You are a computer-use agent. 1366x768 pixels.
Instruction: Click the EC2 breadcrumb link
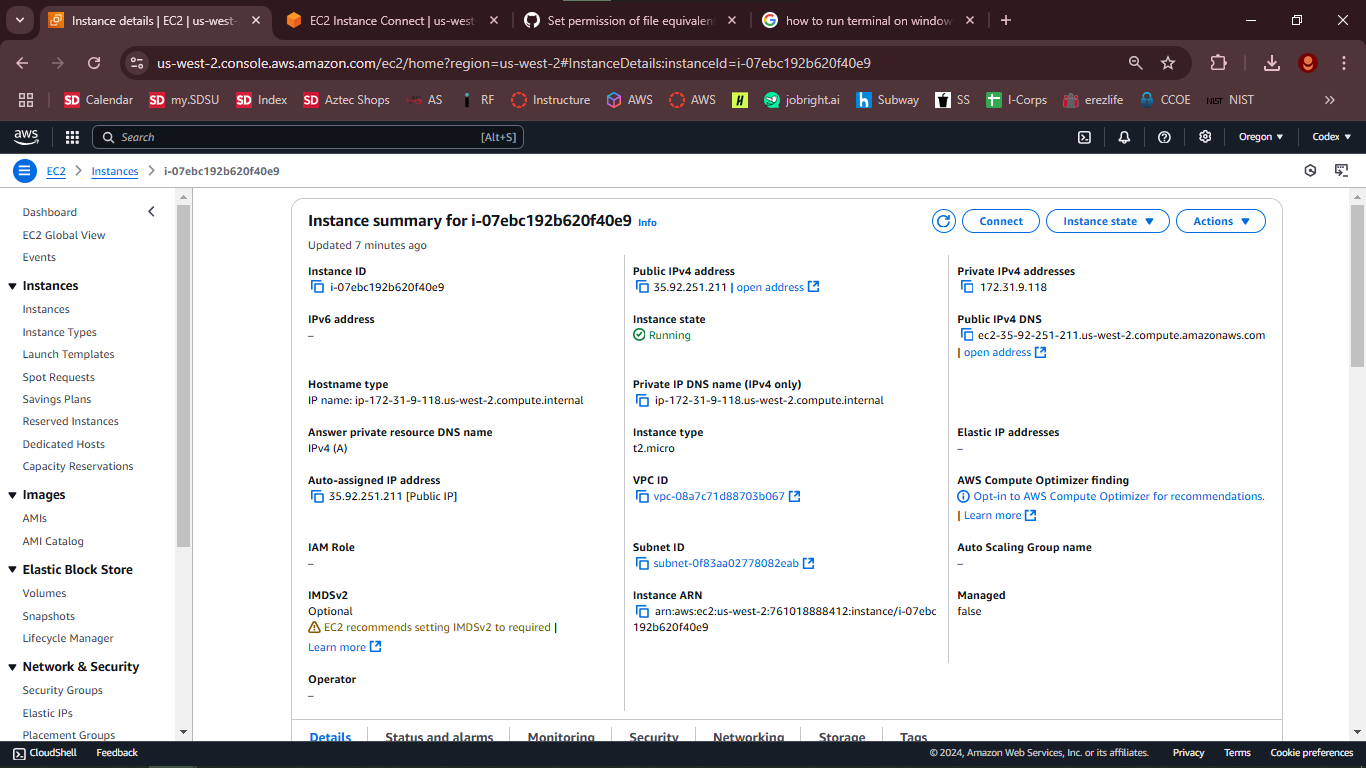click(56, 171)
